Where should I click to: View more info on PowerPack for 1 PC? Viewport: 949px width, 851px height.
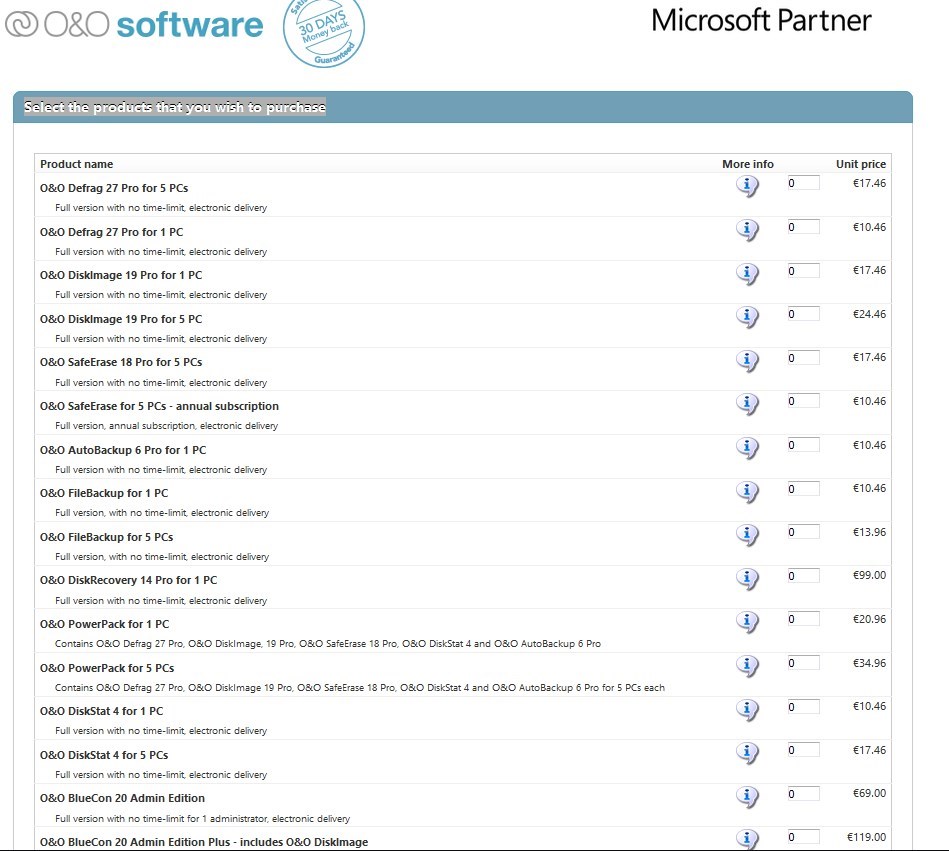coord(747,622)
